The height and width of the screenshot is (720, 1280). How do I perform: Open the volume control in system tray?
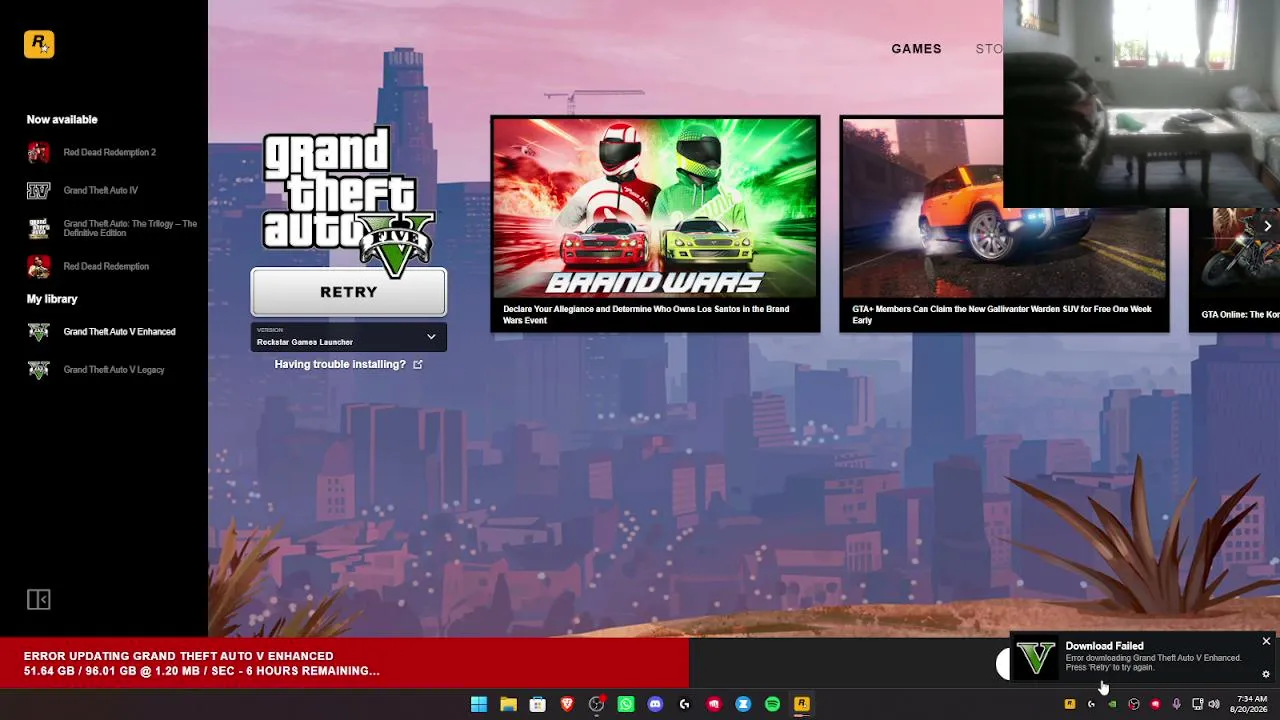1214,704
